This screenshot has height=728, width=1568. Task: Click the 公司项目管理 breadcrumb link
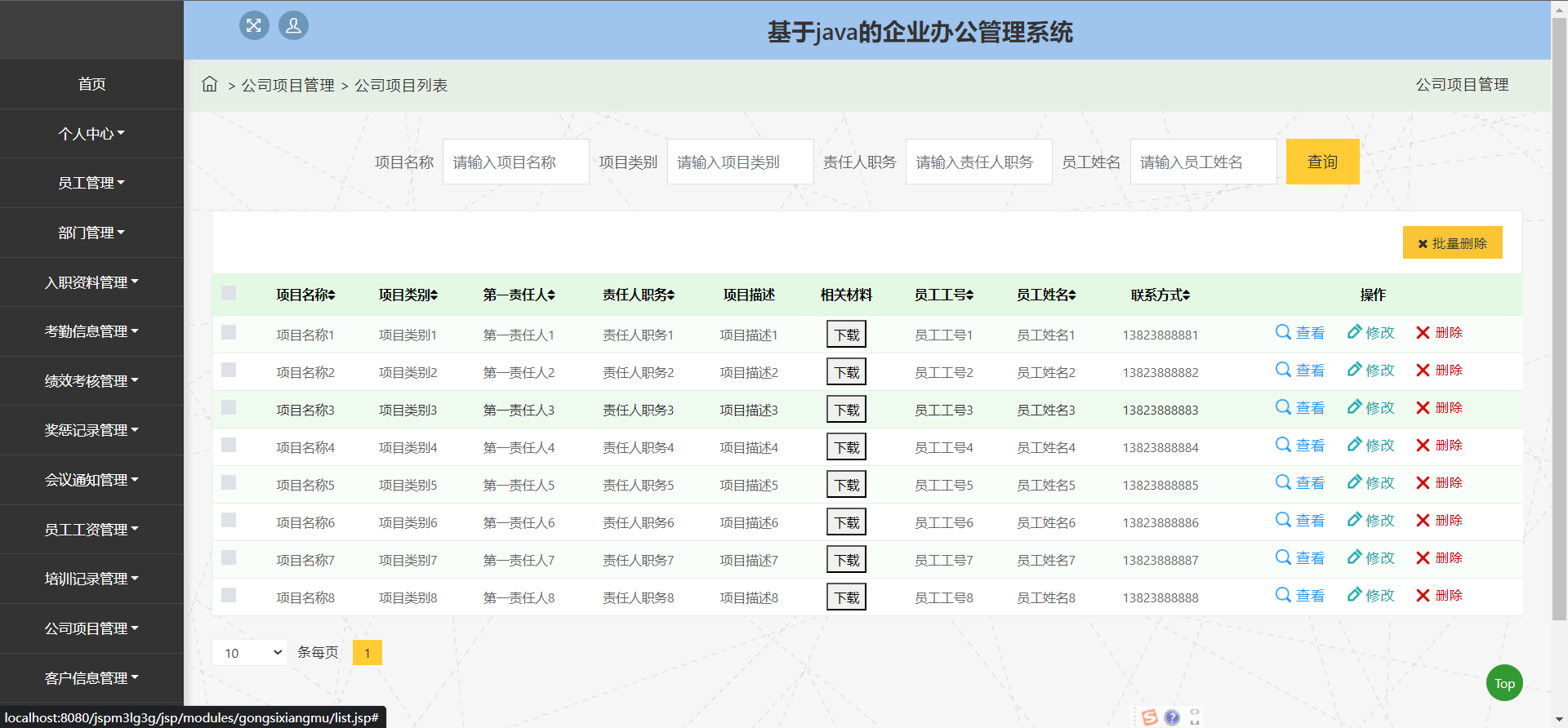click(x=287, y=85)
